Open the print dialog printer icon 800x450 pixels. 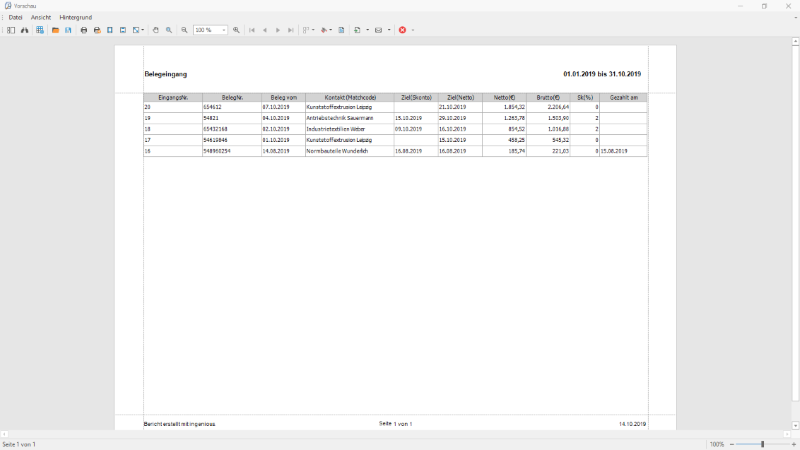click(x=84, y=30)
